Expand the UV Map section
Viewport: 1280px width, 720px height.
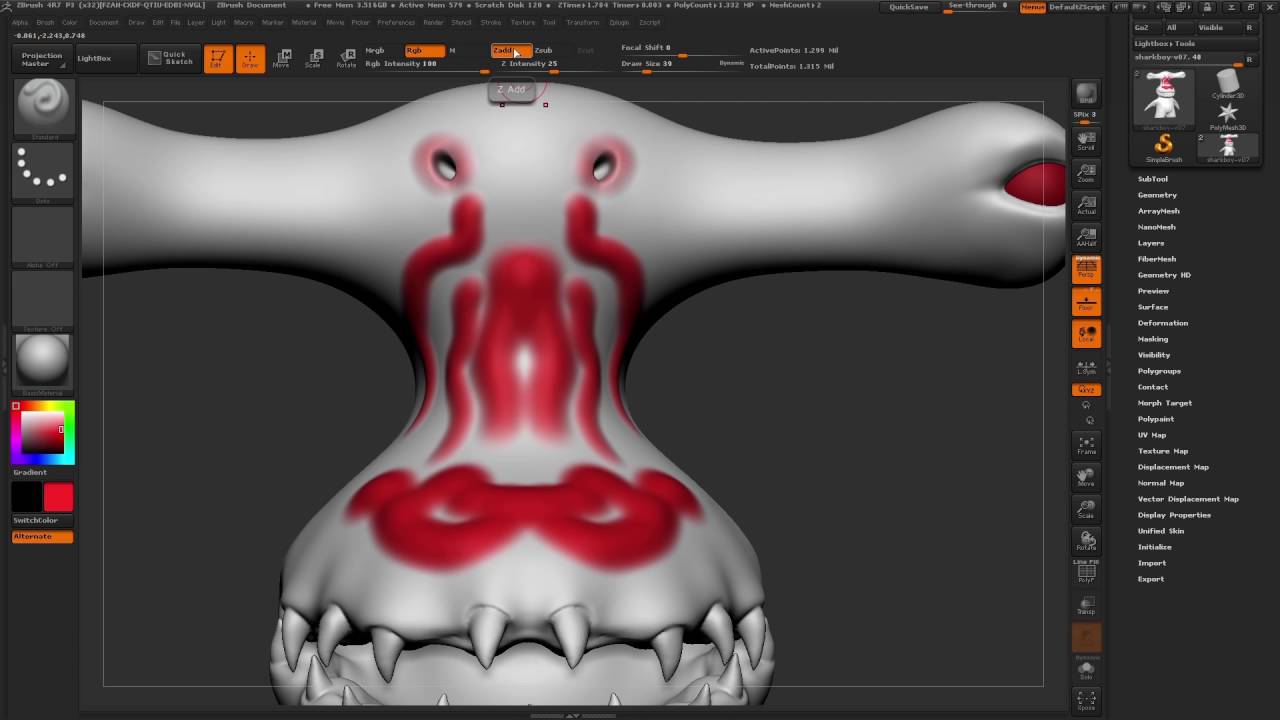[x=1152, y=435]
